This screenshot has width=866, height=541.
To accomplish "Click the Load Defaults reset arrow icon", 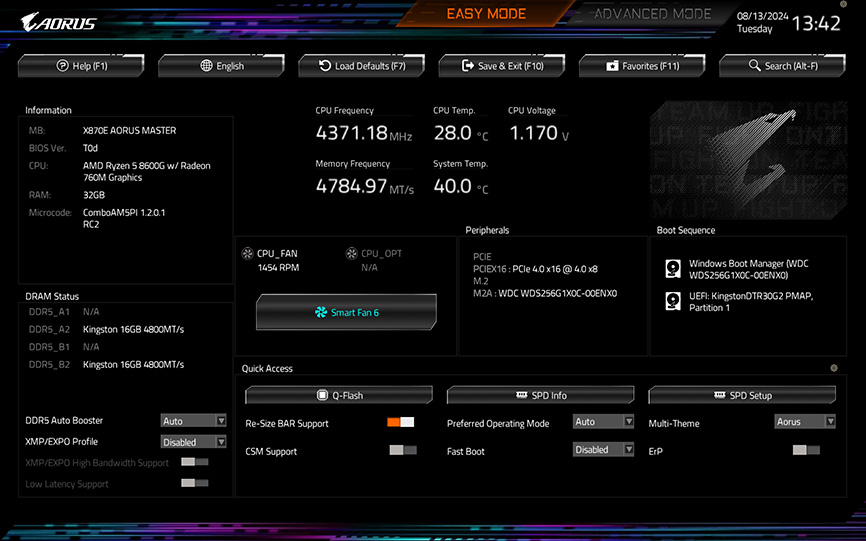I will (325, 66).
